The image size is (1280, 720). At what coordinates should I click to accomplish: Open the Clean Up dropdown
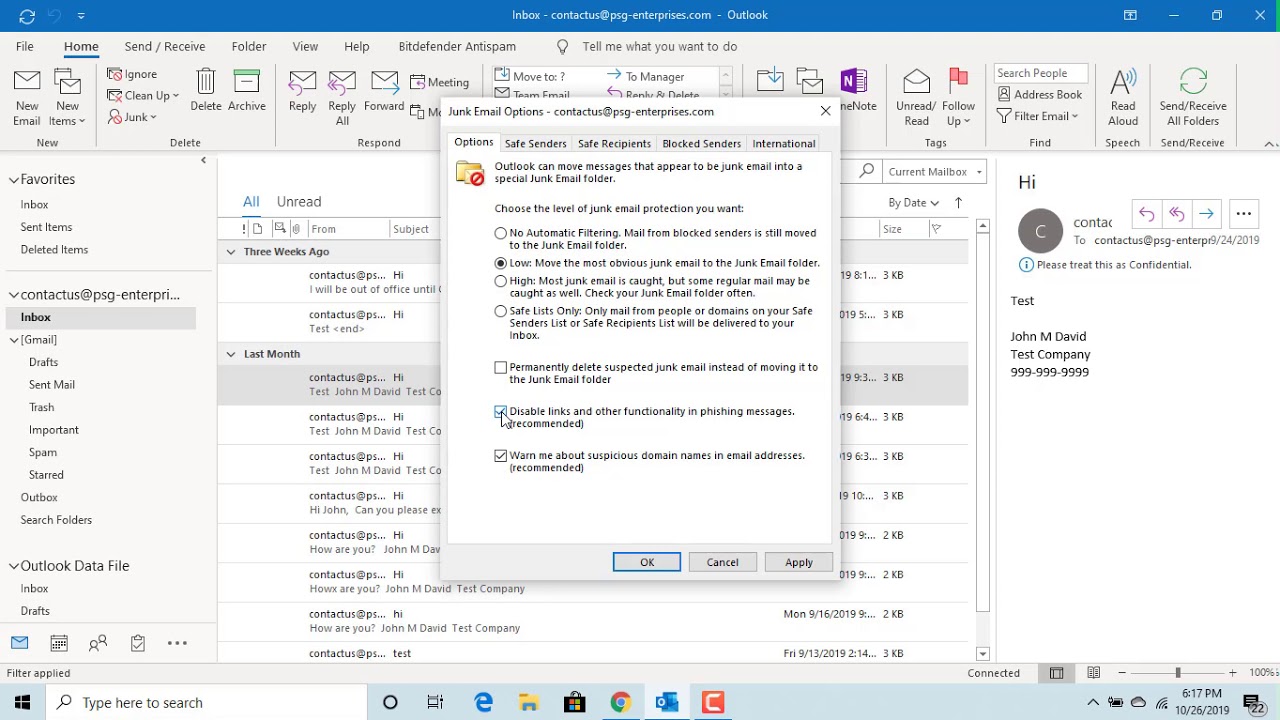pyautogui.click(x=143, y=96)
